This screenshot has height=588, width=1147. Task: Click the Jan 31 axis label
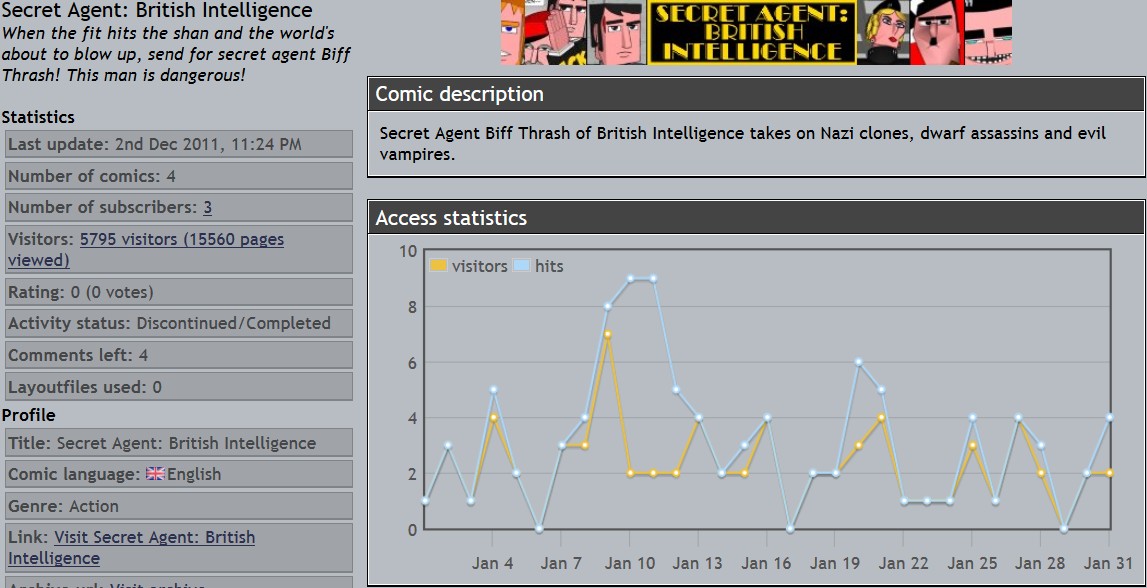pos(1108,563)
